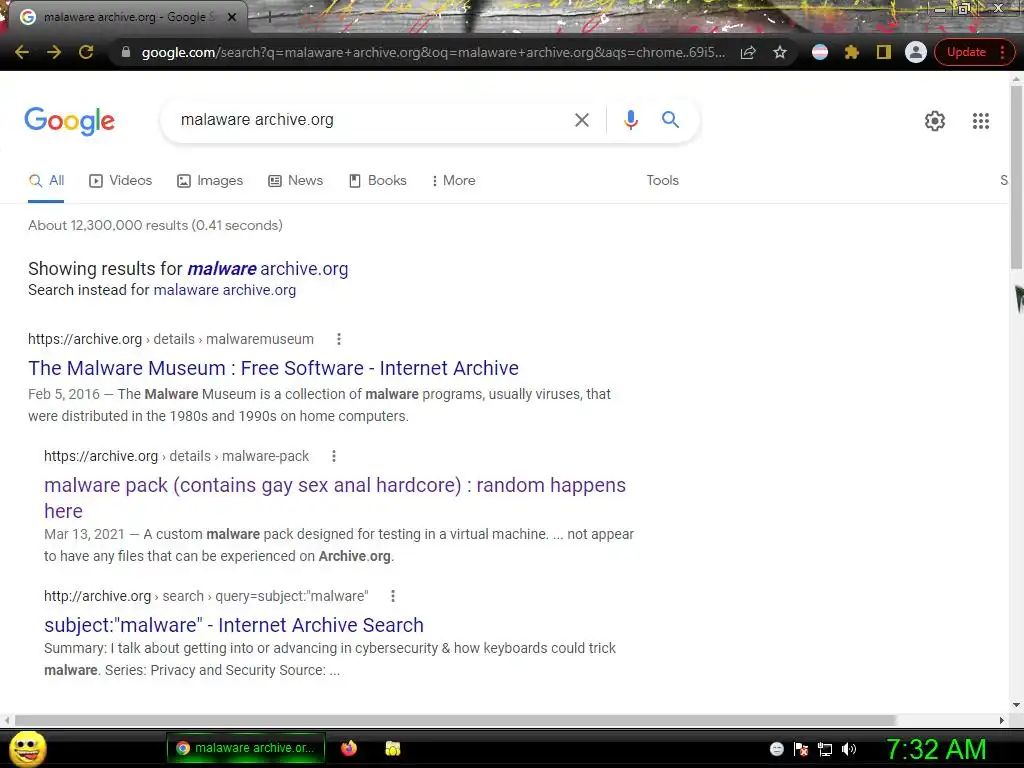
Task: Click the https://archive.org › details › malwaremuseum URL
Action: point(171,339)
